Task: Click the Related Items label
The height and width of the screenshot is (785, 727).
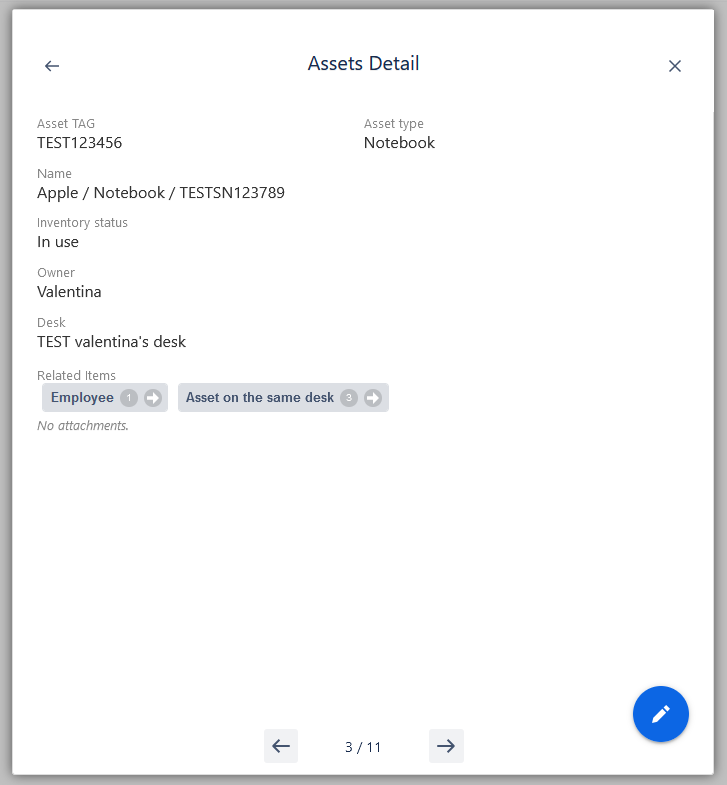Action: pos(76,375)
